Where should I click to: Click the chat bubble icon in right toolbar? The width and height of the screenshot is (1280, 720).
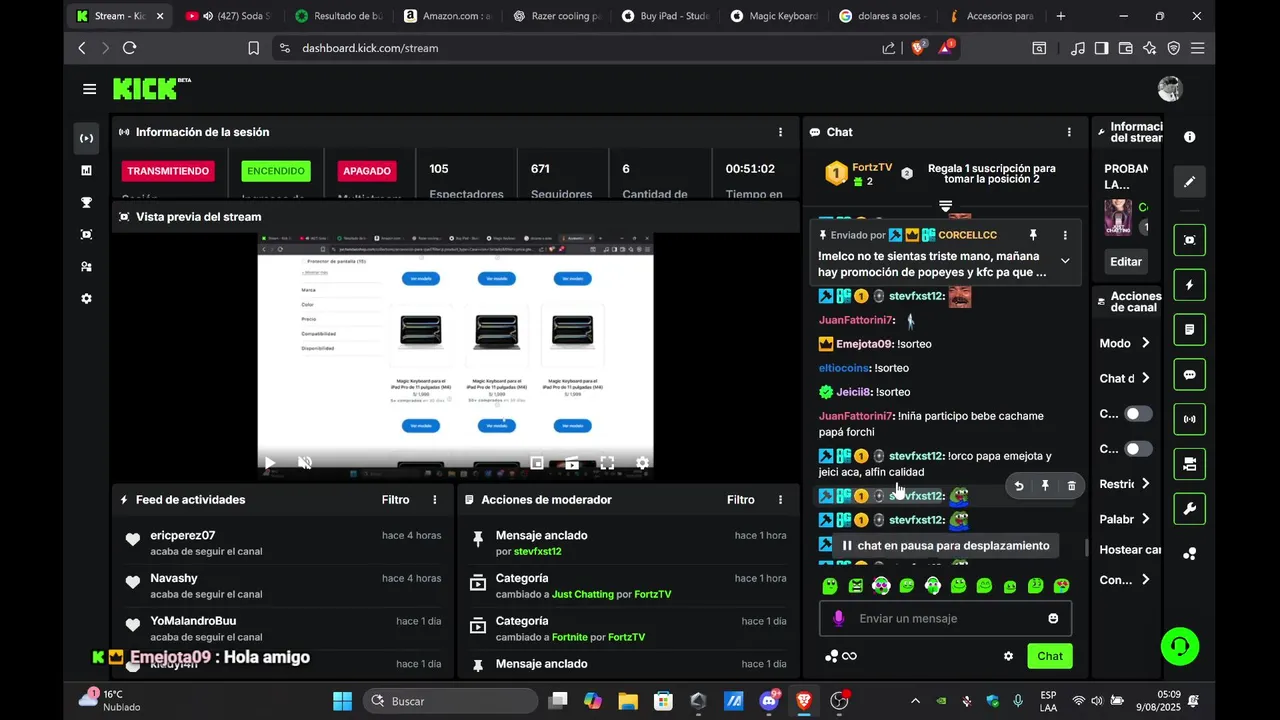pos(1190,375)
